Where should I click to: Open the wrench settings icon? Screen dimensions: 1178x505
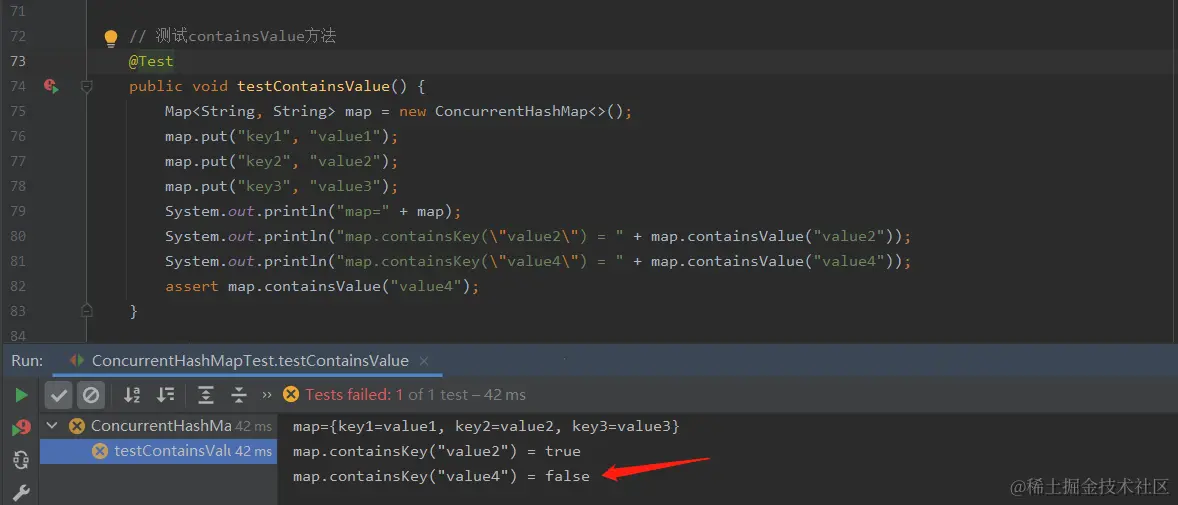tap(21, 492)
